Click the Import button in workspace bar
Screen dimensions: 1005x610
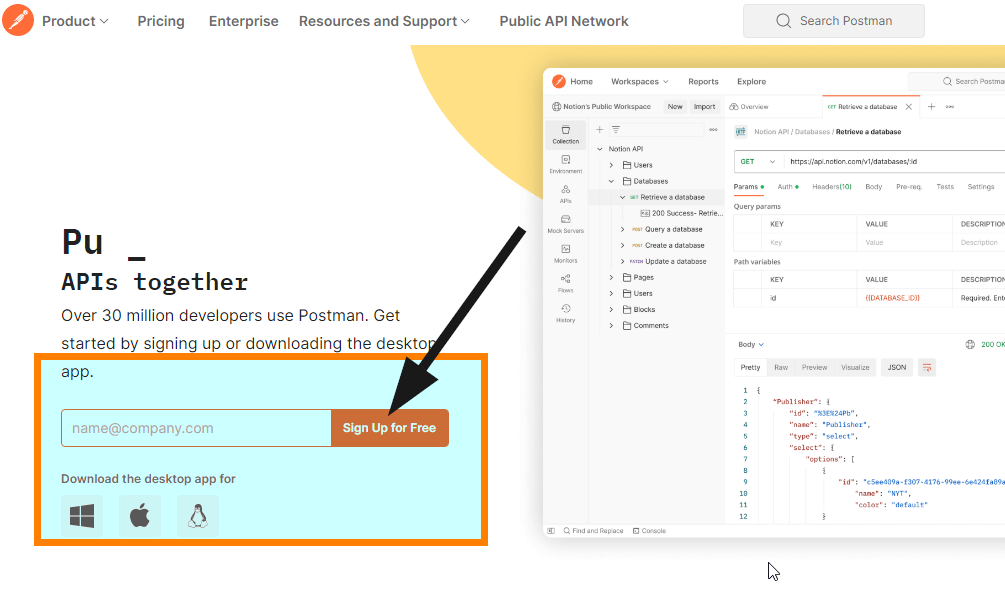(x=704, y=106)
